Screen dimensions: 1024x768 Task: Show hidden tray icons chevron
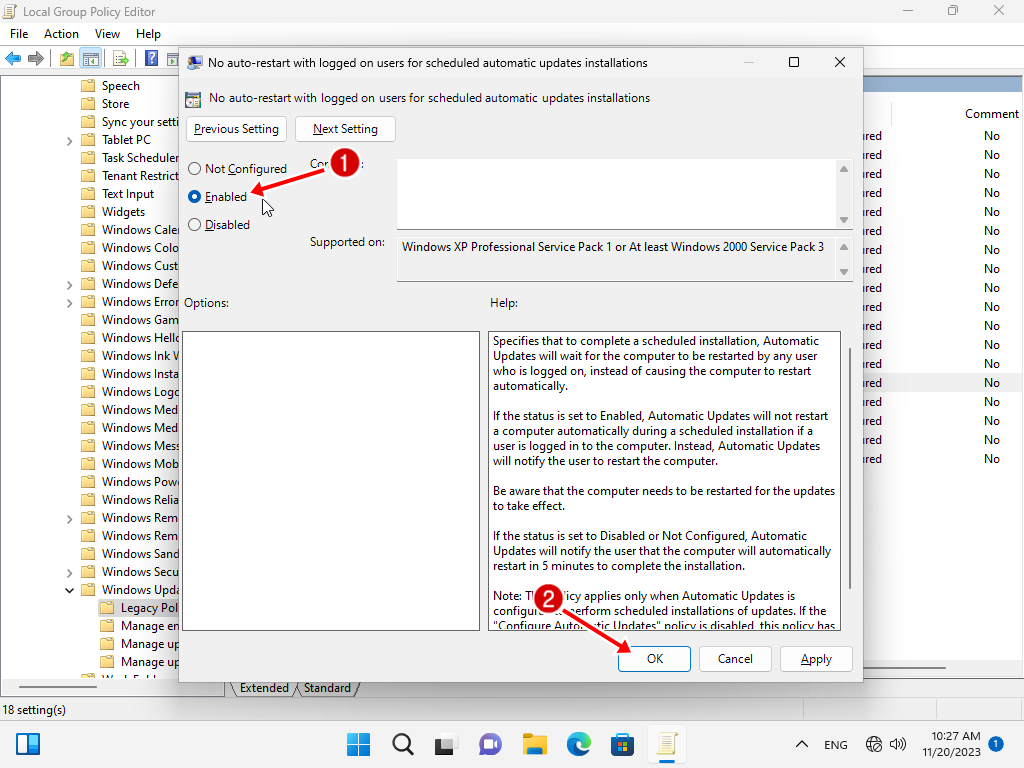802,744
